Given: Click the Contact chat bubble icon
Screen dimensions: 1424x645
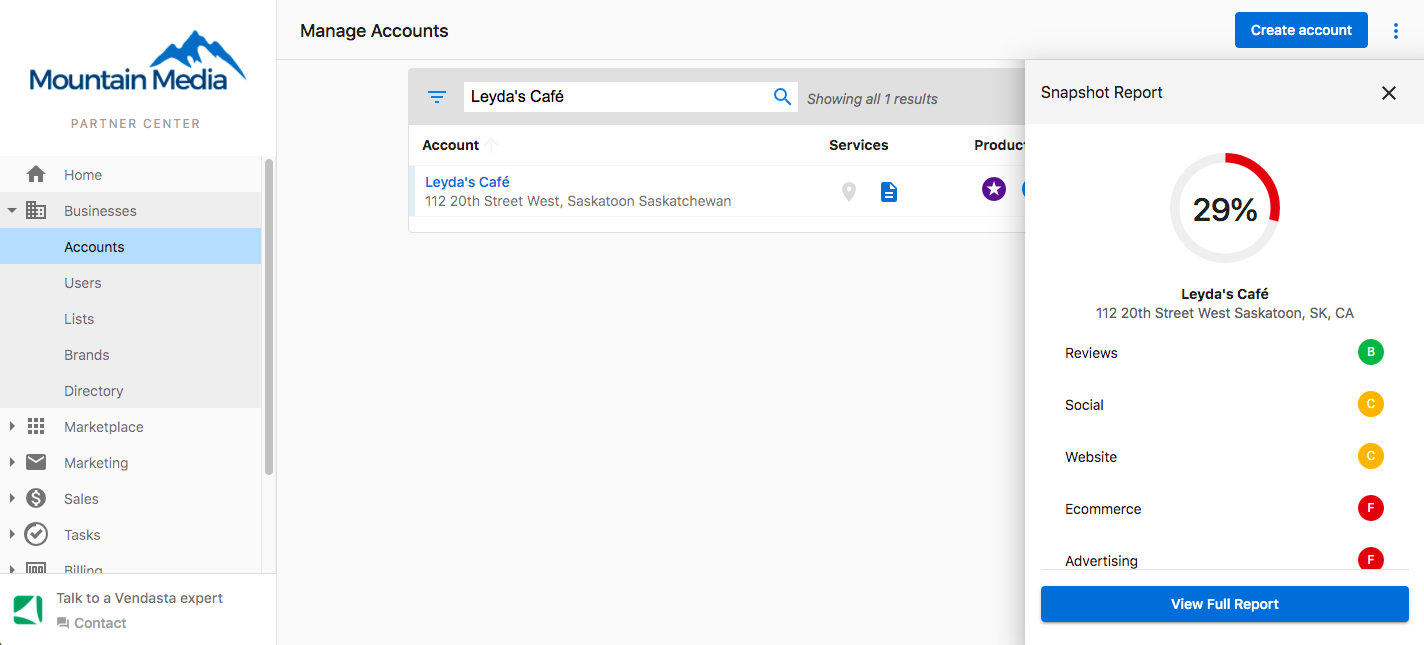Looking at the screenshot, I should 63,623.
